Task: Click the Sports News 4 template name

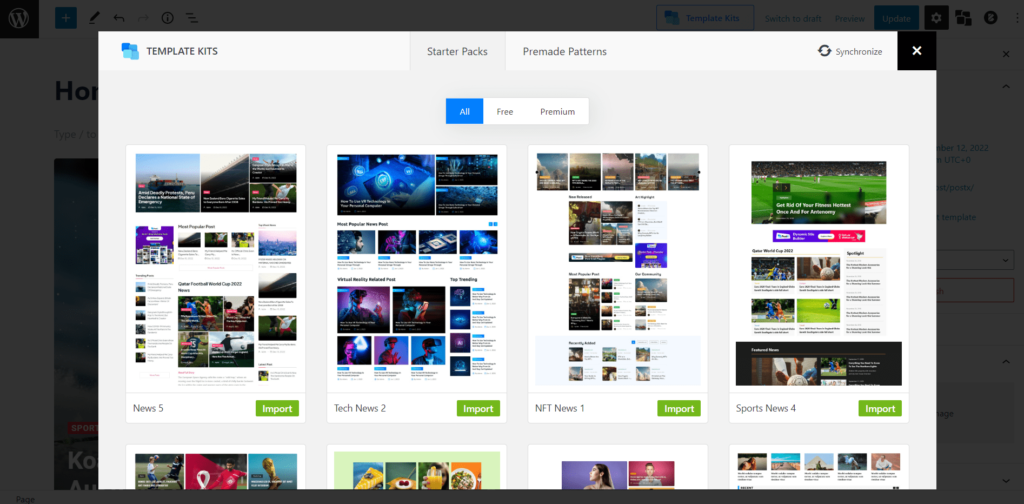Action: click(766, 409)
